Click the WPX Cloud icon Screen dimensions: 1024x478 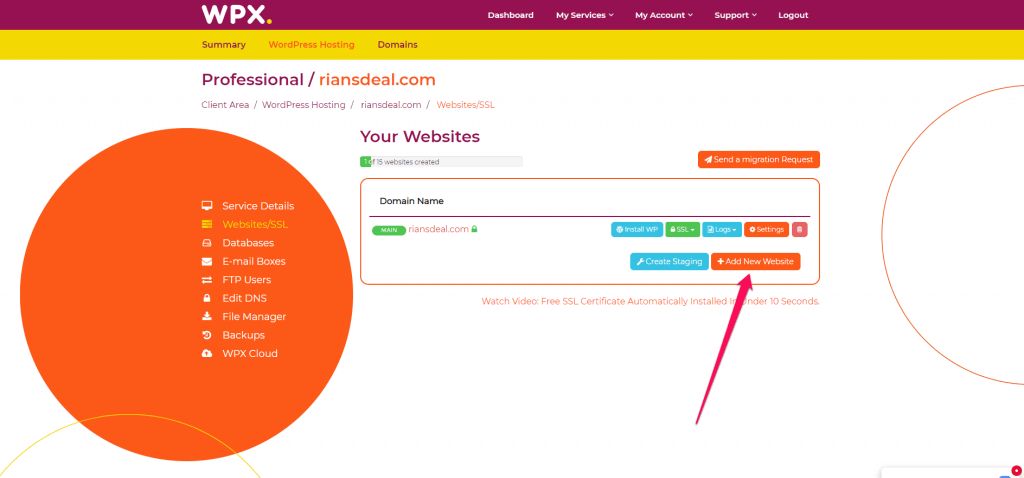(207, 353)
